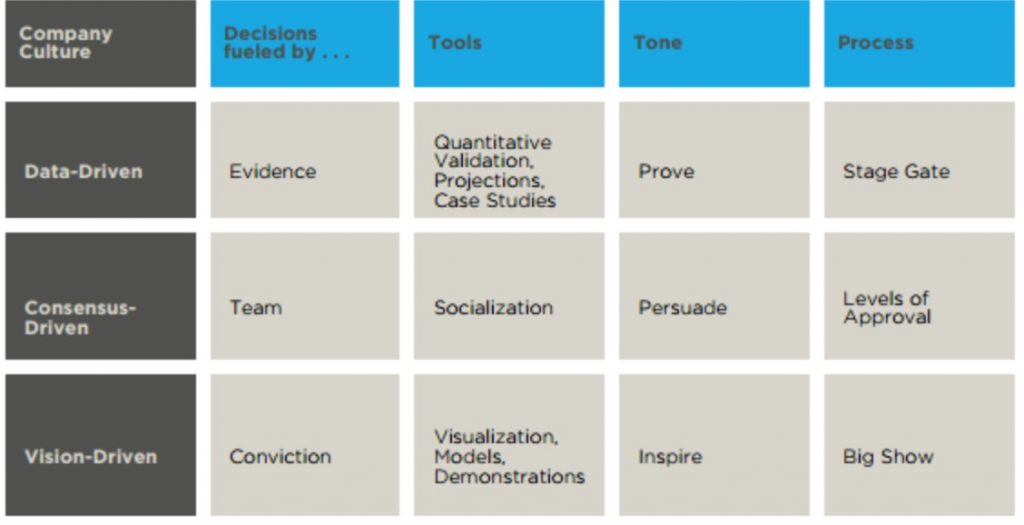The width and height of the screenshot is (1024, 525).
Task: Click the Company Culture header cell
Action: (x=101, y=43)
